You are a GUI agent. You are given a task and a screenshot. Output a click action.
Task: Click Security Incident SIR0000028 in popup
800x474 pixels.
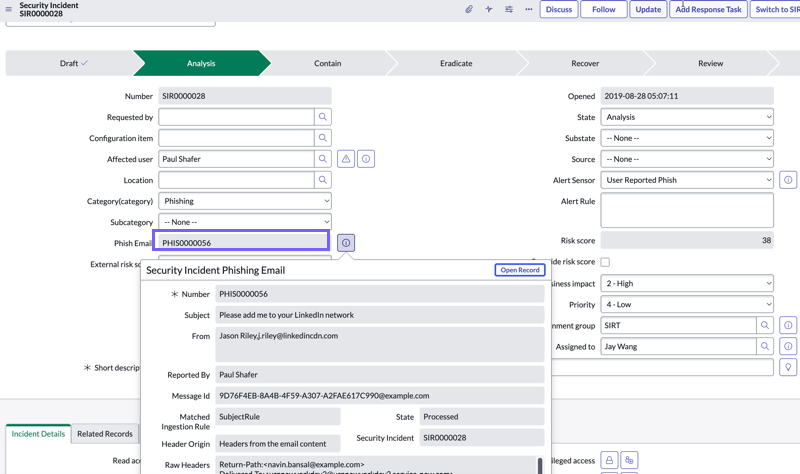[x=482, y=437]
